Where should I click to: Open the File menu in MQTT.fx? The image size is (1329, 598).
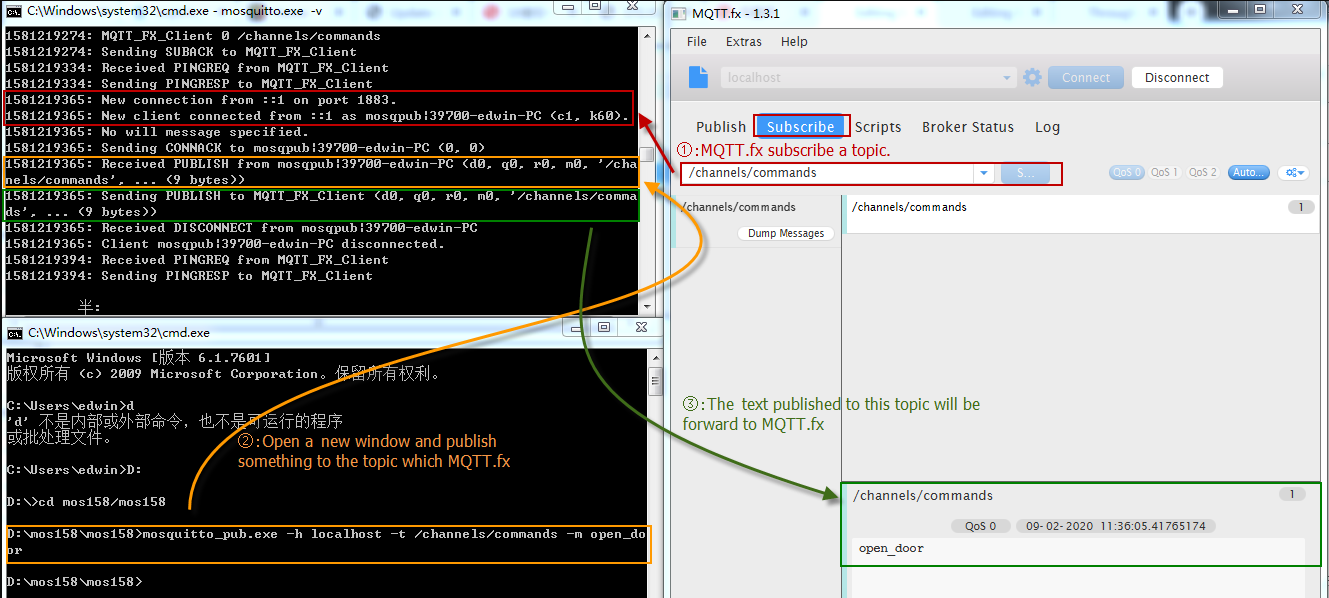(697, 42)
